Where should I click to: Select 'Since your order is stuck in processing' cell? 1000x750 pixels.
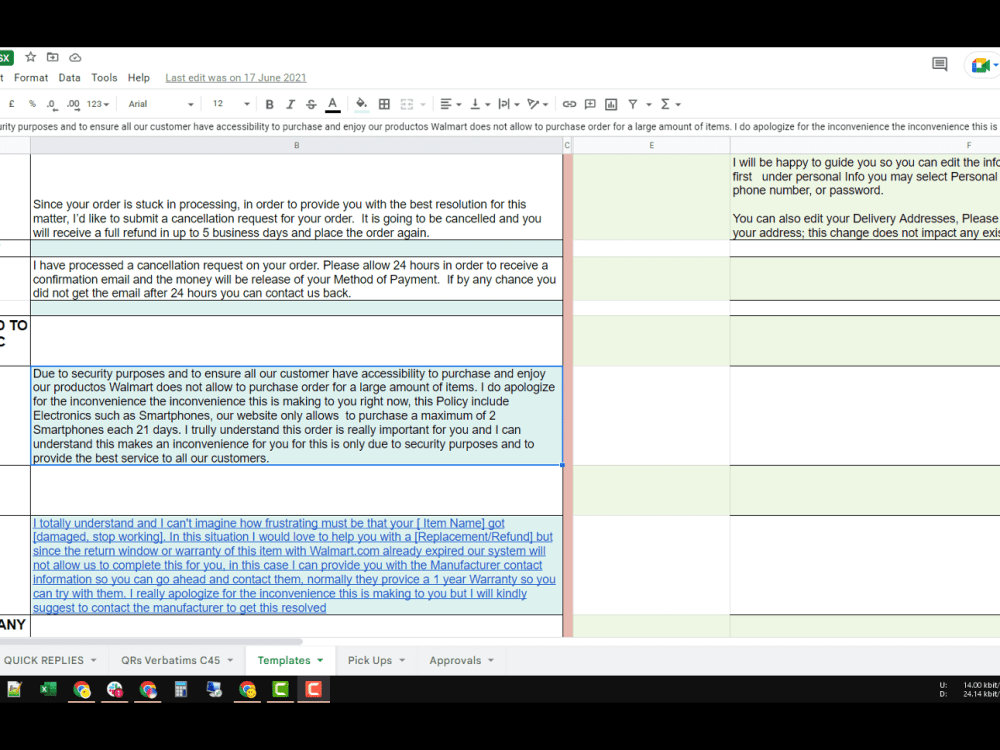point(297,197)
